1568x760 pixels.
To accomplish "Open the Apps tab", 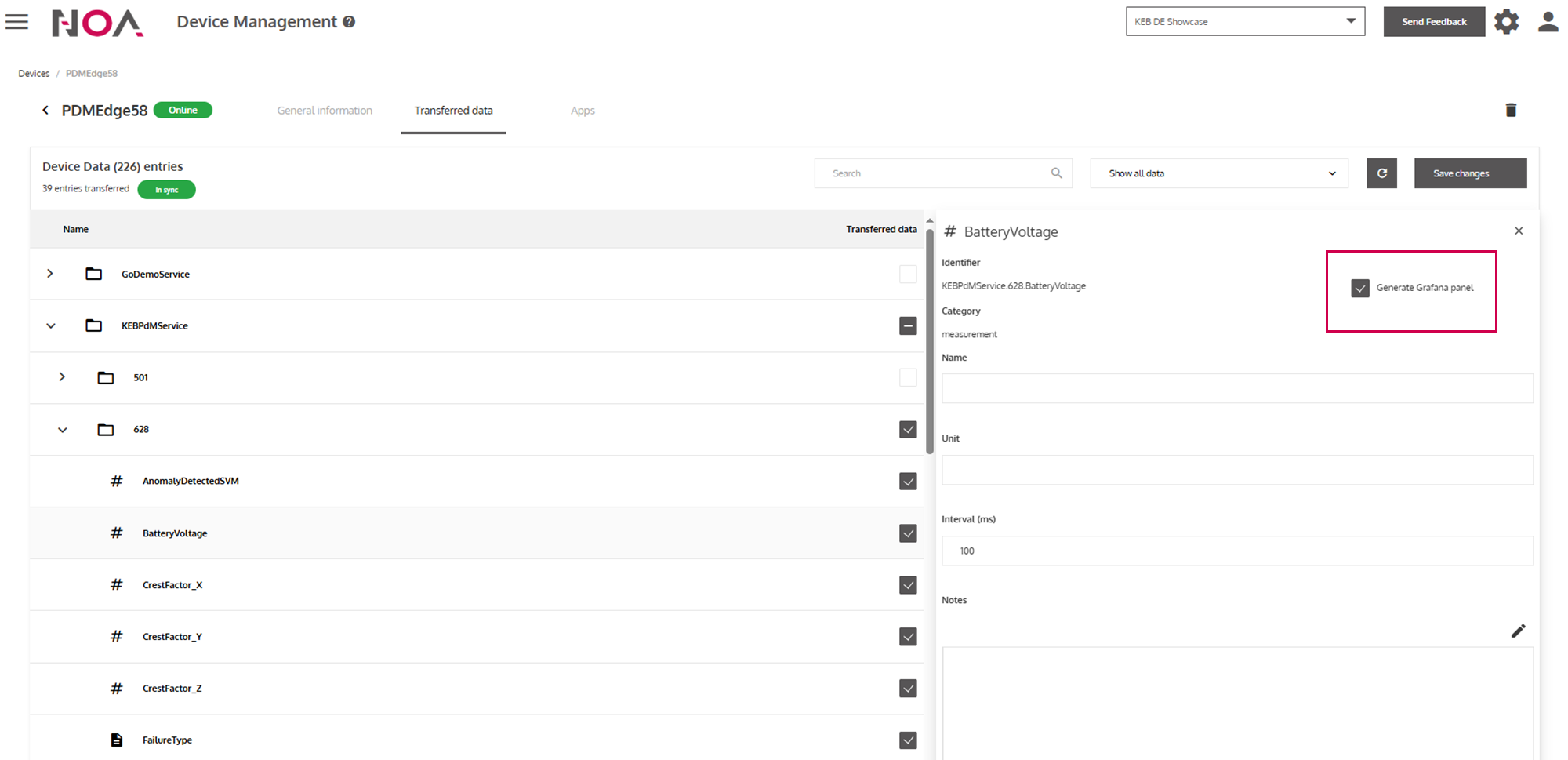I will [583, 111].
